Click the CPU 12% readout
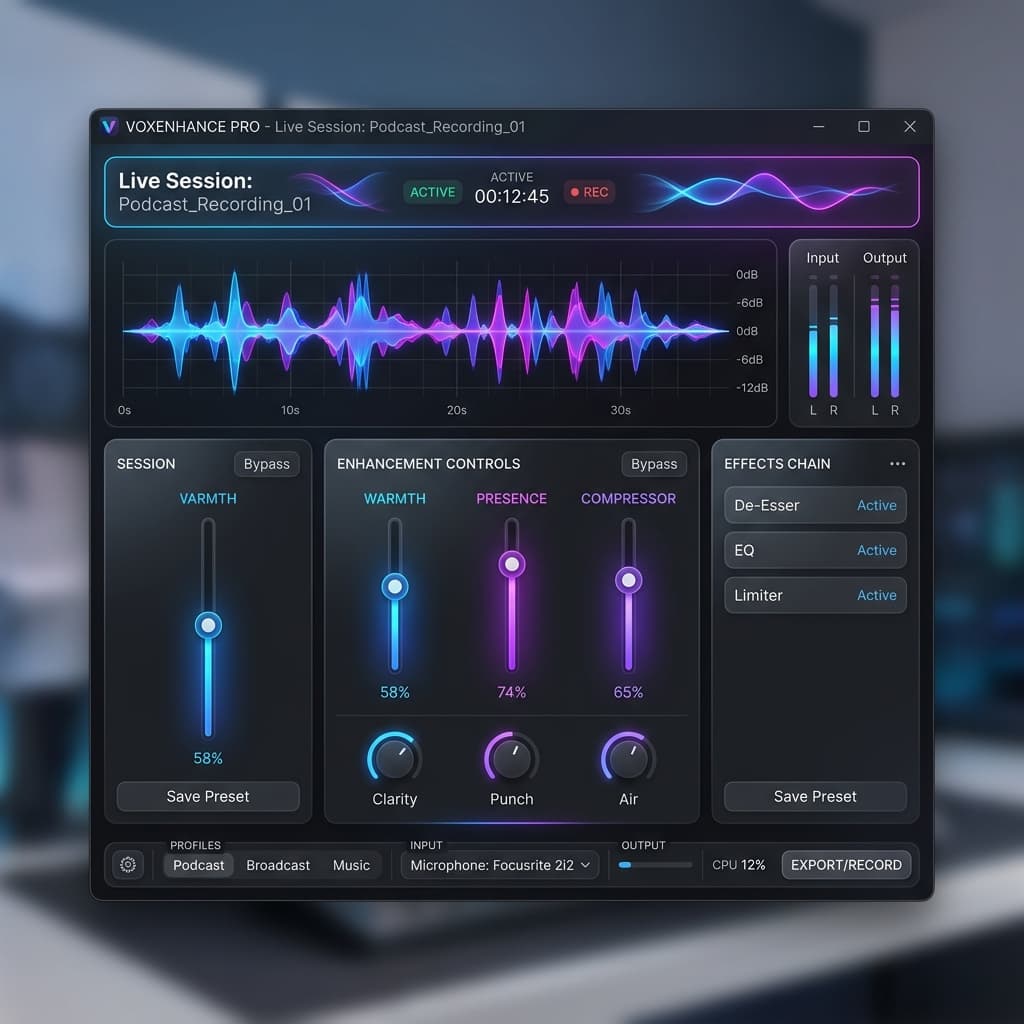 [x=738, y=865]
